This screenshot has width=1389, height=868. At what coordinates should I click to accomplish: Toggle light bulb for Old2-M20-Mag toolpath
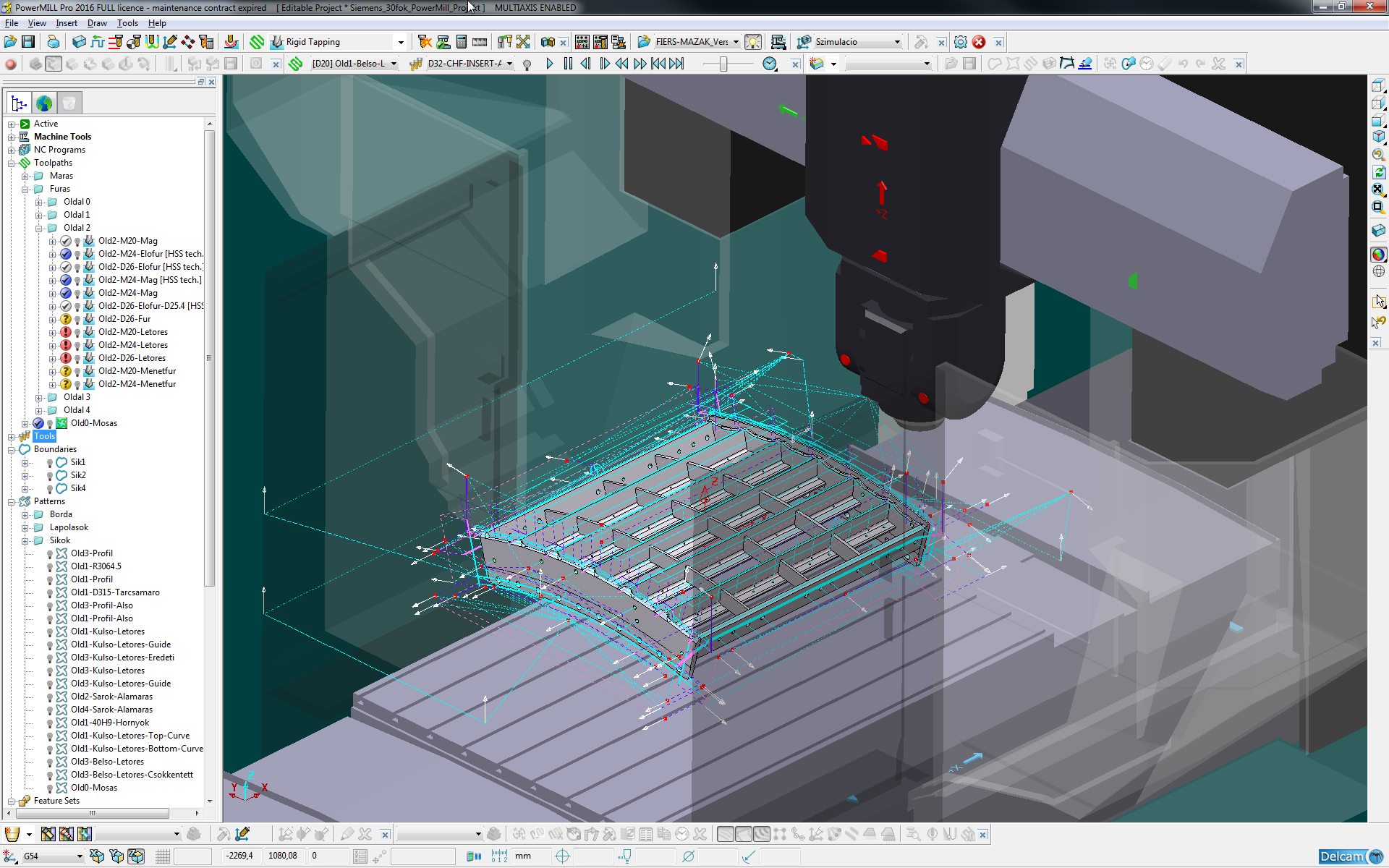77,242
